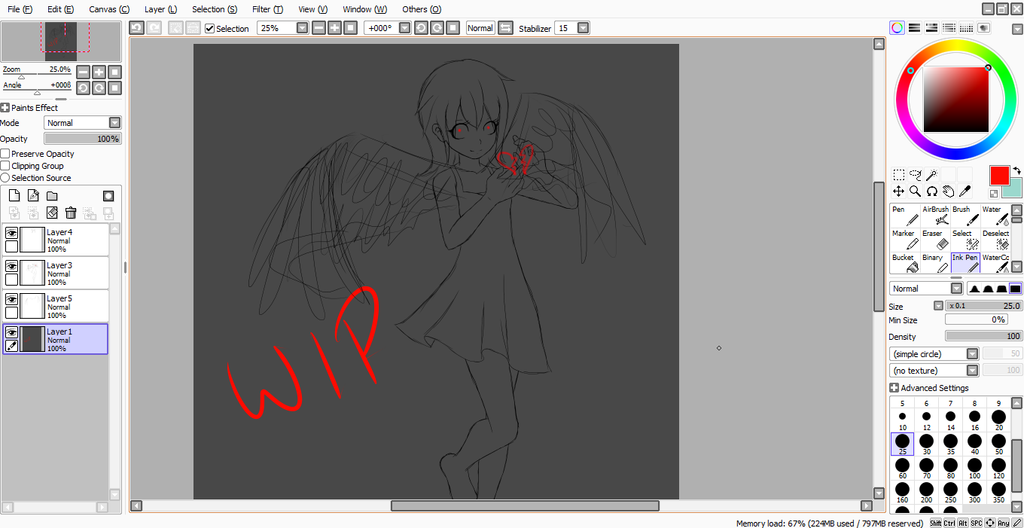The width and height of the screenshot is (1024, 528).
Task: Enable Preserve Opacity checkbox
Action: point(5,154)
